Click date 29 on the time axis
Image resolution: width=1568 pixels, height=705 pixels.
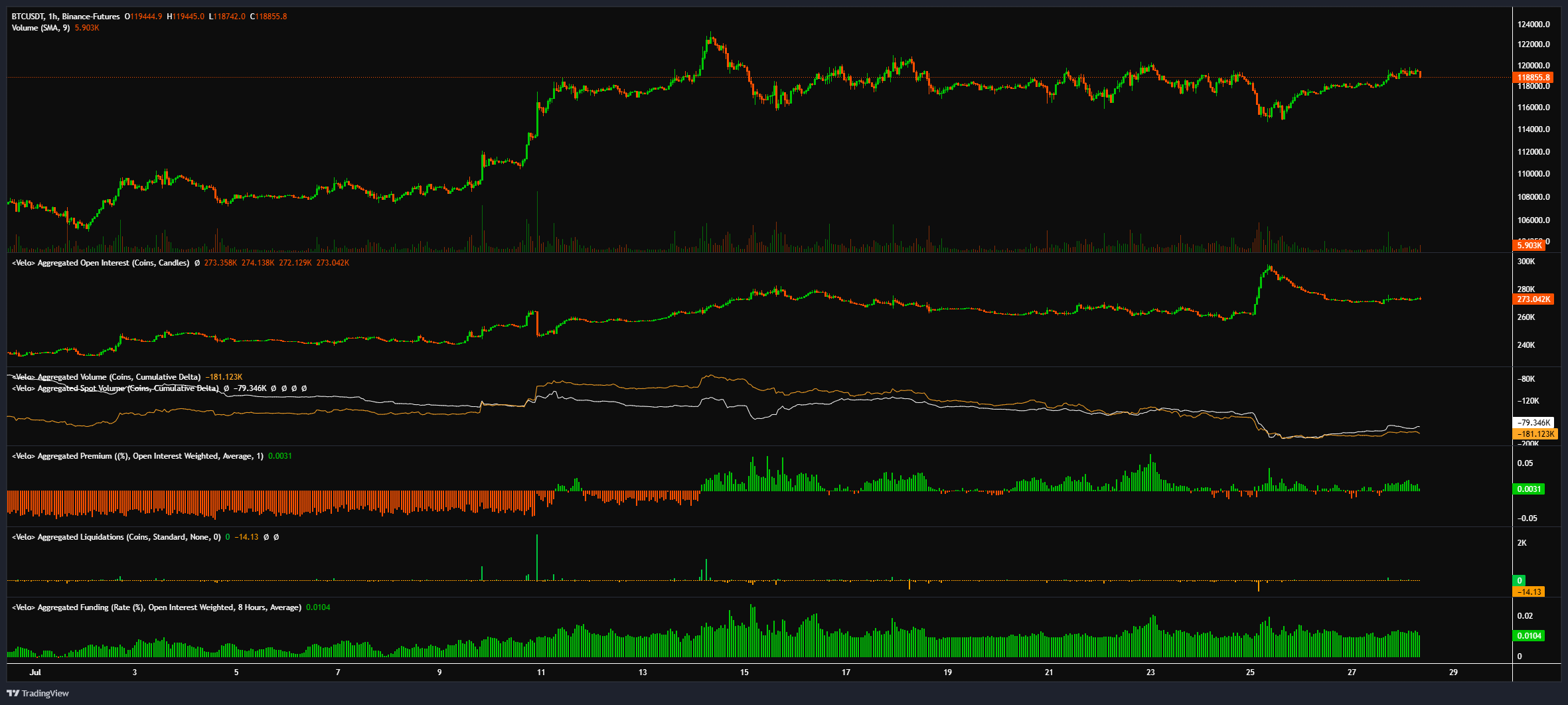1453,672
